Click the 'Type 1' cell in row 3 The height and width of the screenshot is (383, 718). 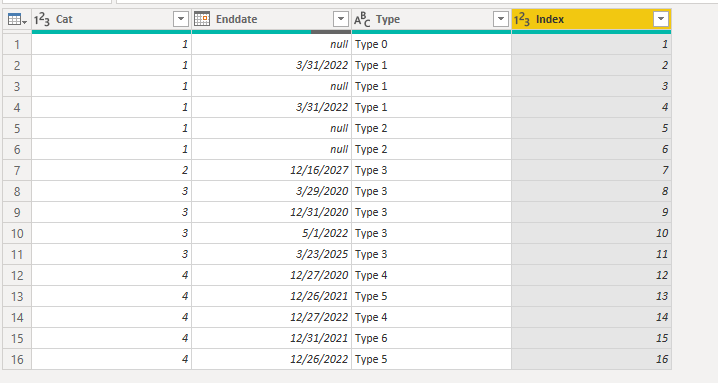click(x=431, y=87)
